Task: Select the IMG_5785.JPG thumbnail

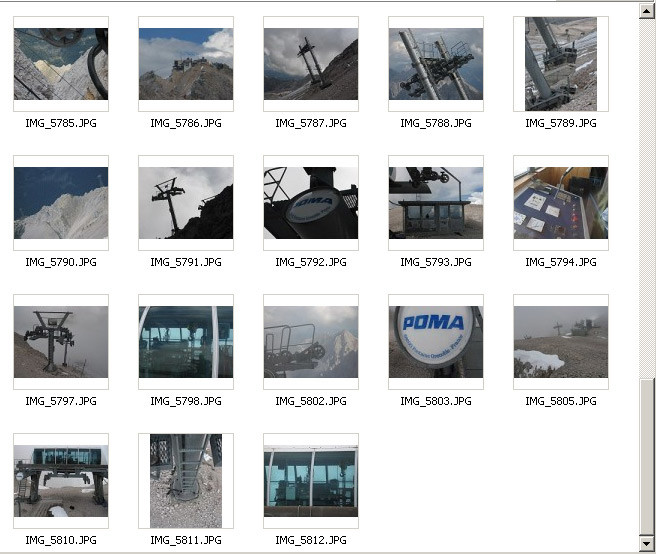Action: click(61, 64)
